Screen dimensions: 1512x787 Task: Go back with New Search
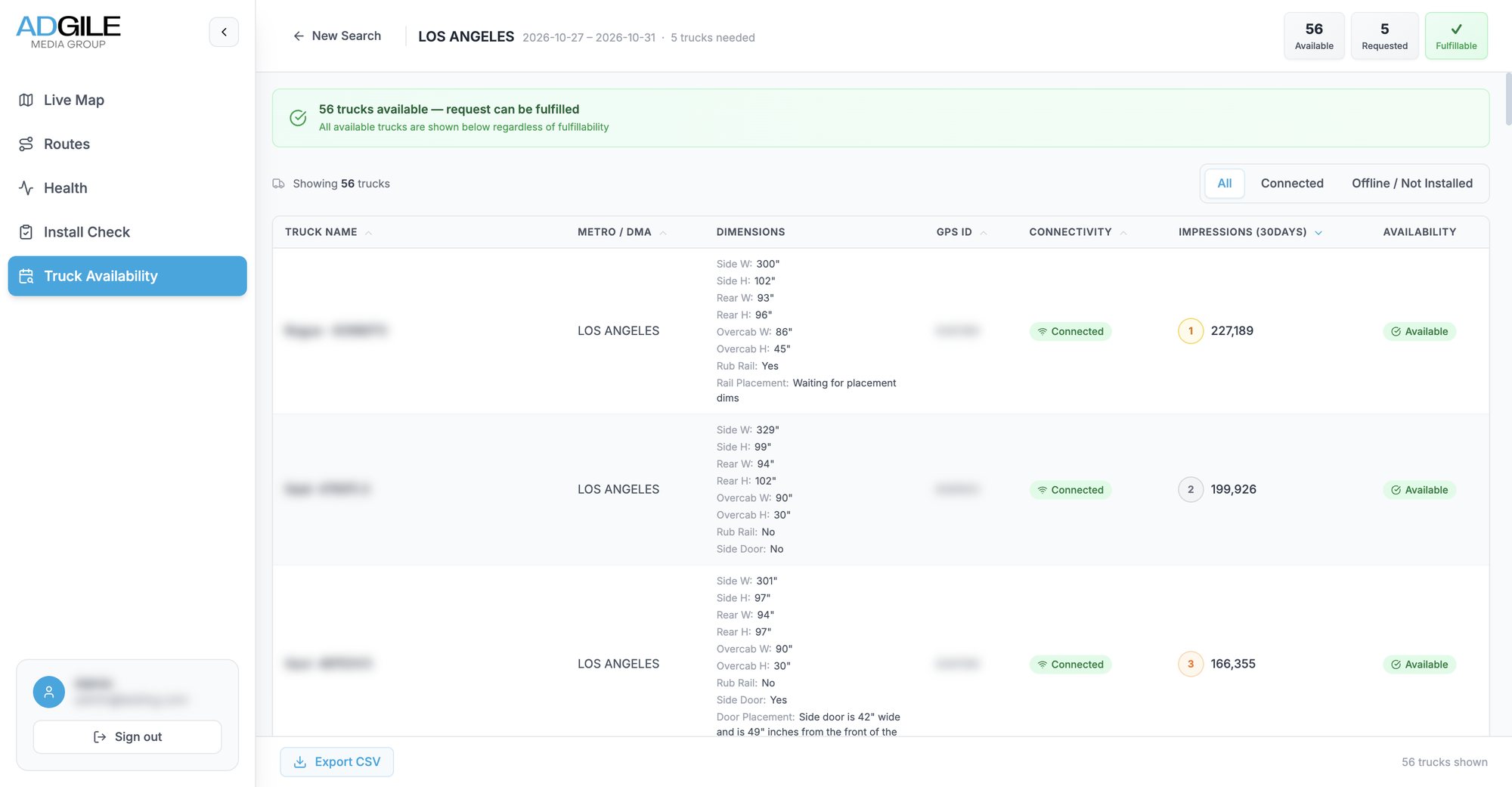(337, 36)
